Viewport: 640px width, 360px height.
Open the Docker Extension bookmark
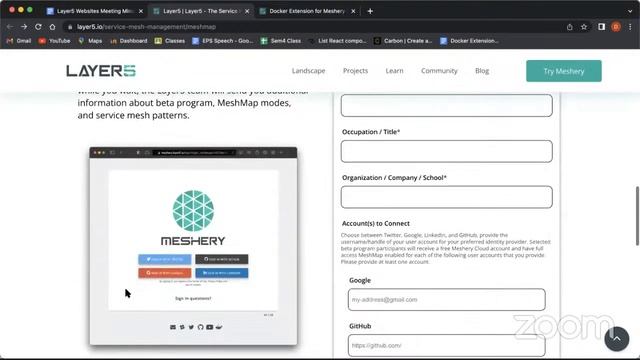(x=470, y=41)
